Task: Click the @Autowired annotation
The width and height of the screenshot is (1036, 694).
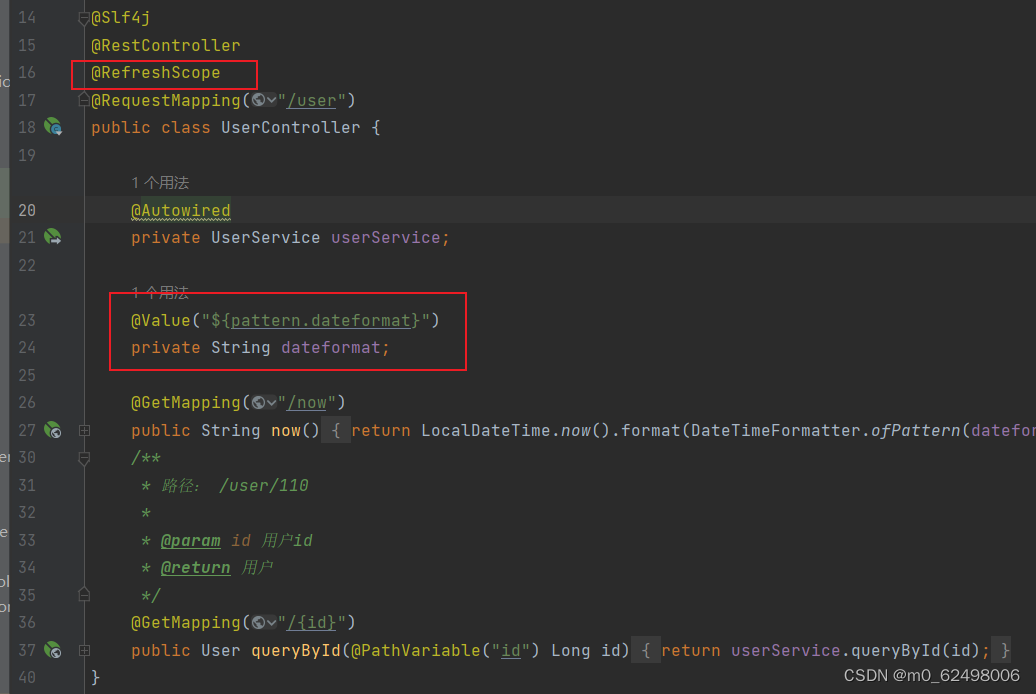Action: point(181,210)
